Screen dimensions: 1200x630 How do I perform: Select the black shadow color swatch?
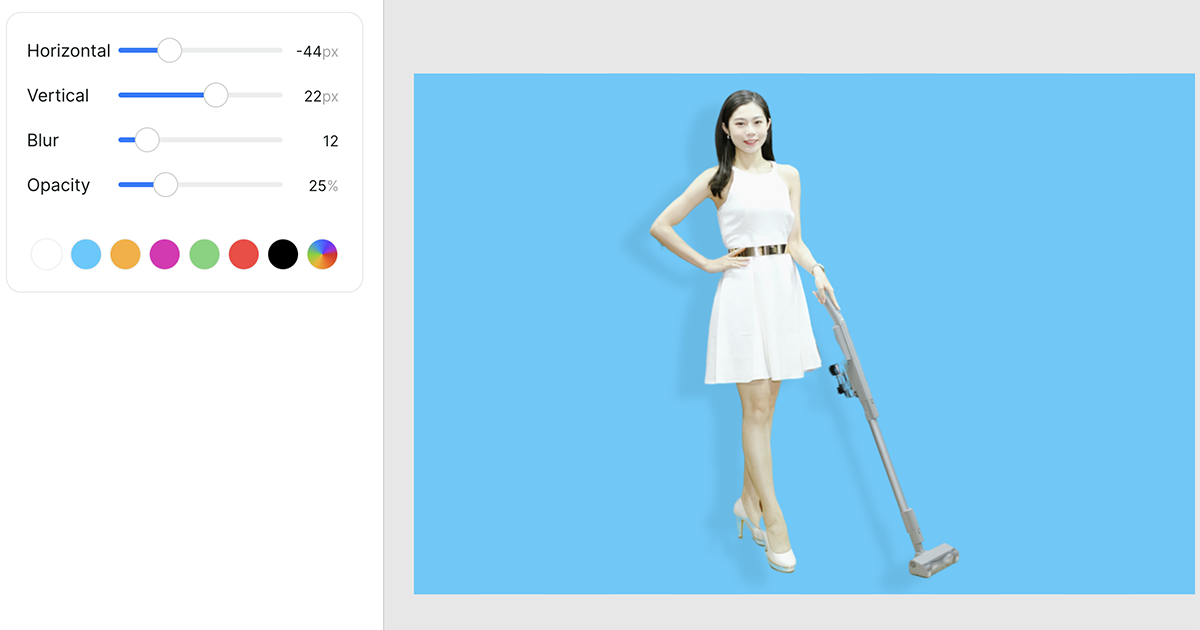[x=283, y=254]
